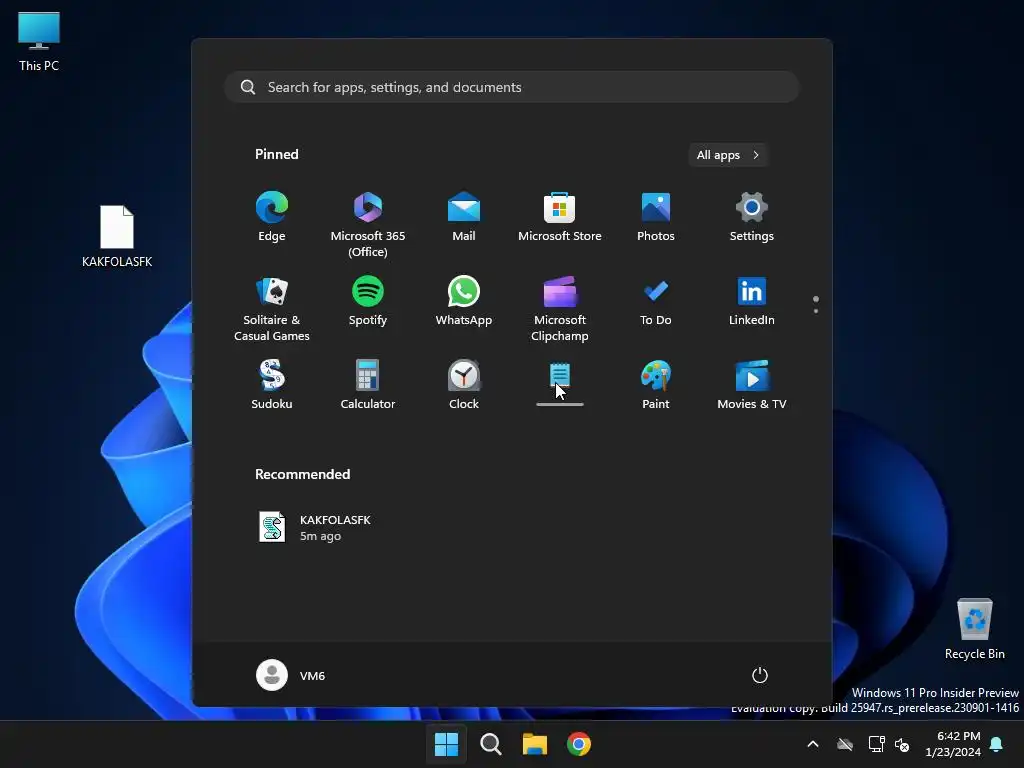Click the Start menu search field
Image resolution: width=1024 pixels, height=768 pixels.
[x=511, y=87]
